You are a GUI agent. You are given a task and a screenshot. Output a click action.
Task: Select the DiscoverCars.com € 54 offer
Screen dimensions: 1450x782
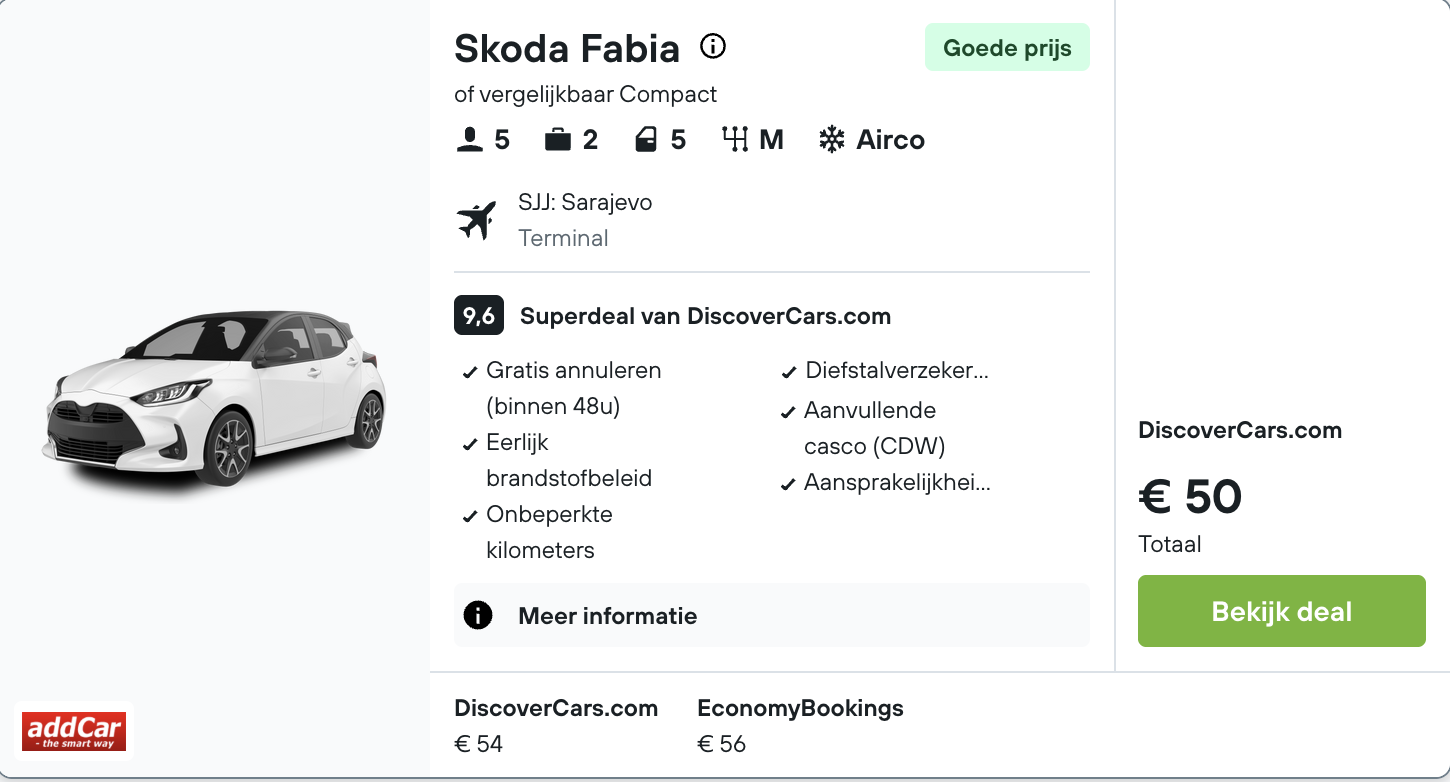555,726
